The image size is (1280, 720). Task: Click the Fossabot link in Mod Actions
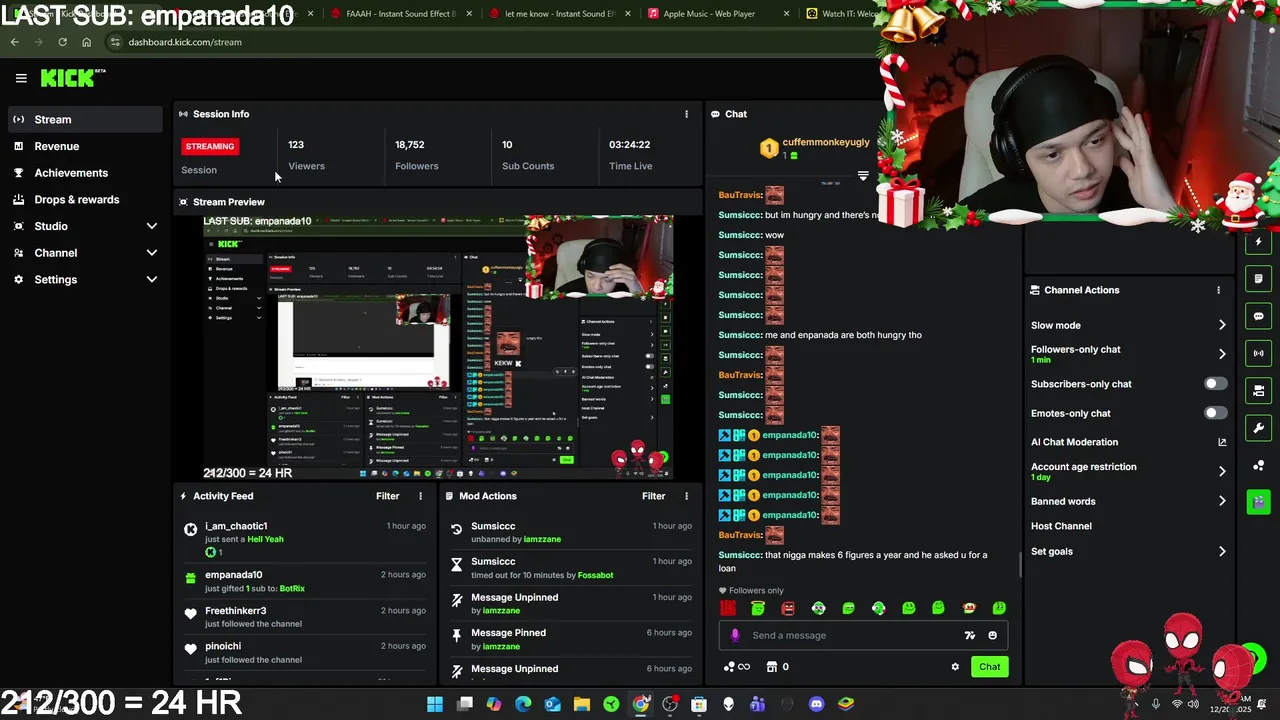[595, 575]
